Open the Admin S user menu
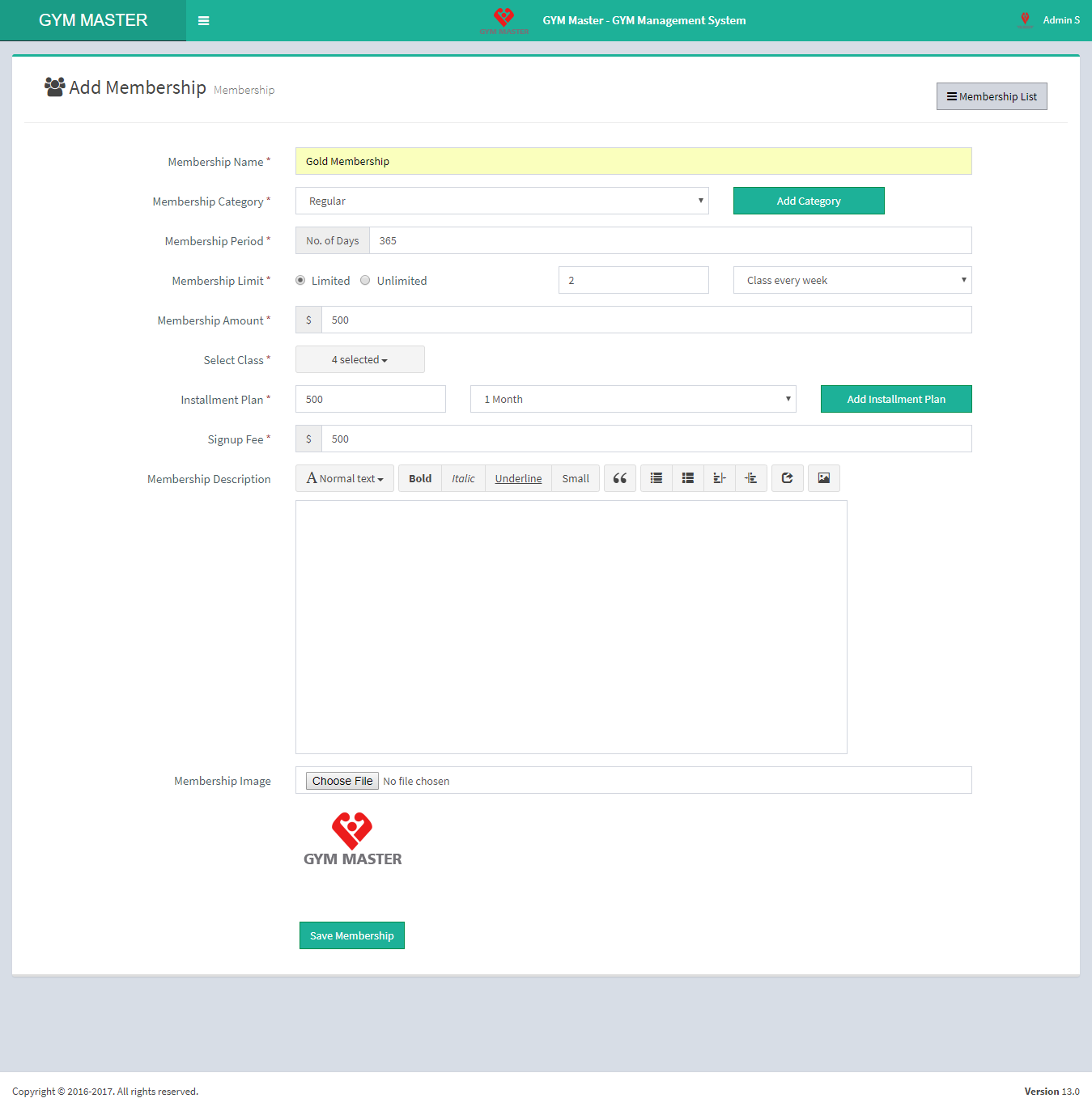 (x=1060, y=20)
